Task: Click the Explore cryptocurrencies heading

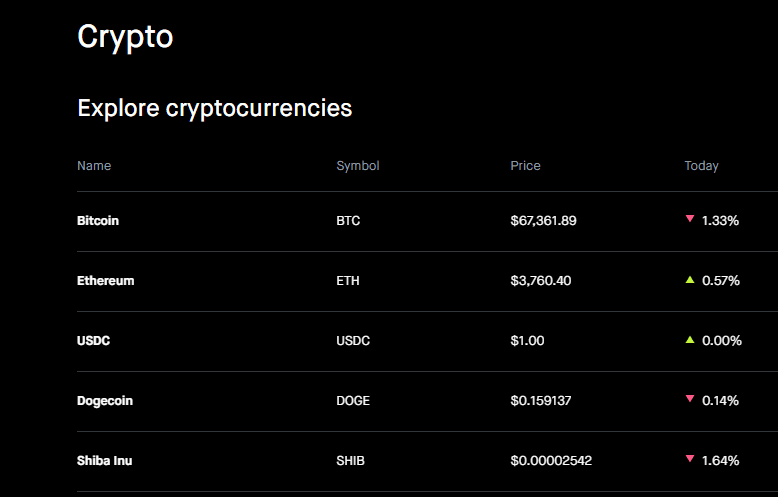Action: (214, 108)
